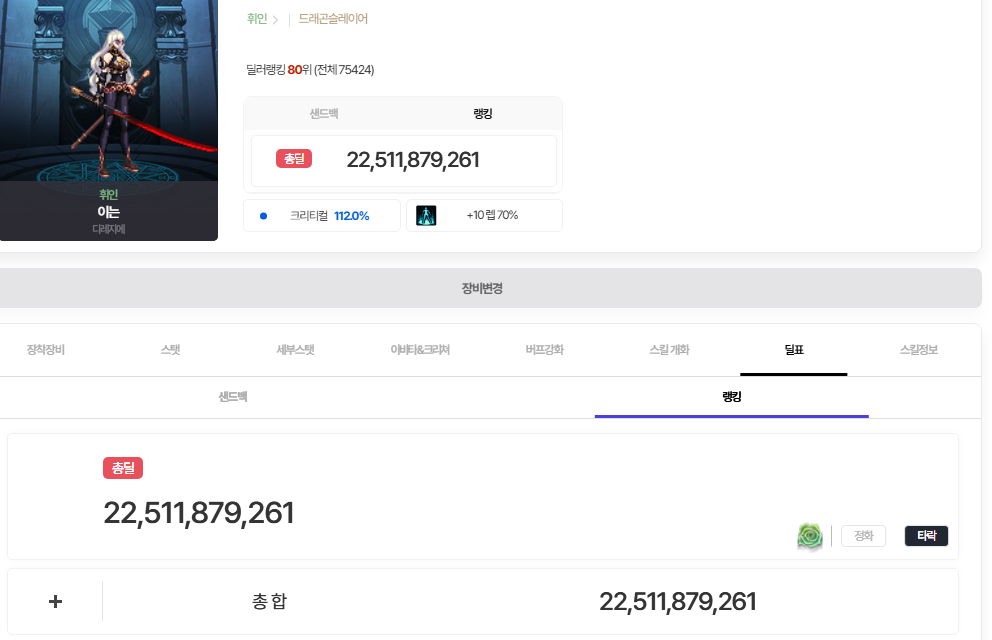Click the skill icon beside +10 렙 70%

click(x=426, y=215)
